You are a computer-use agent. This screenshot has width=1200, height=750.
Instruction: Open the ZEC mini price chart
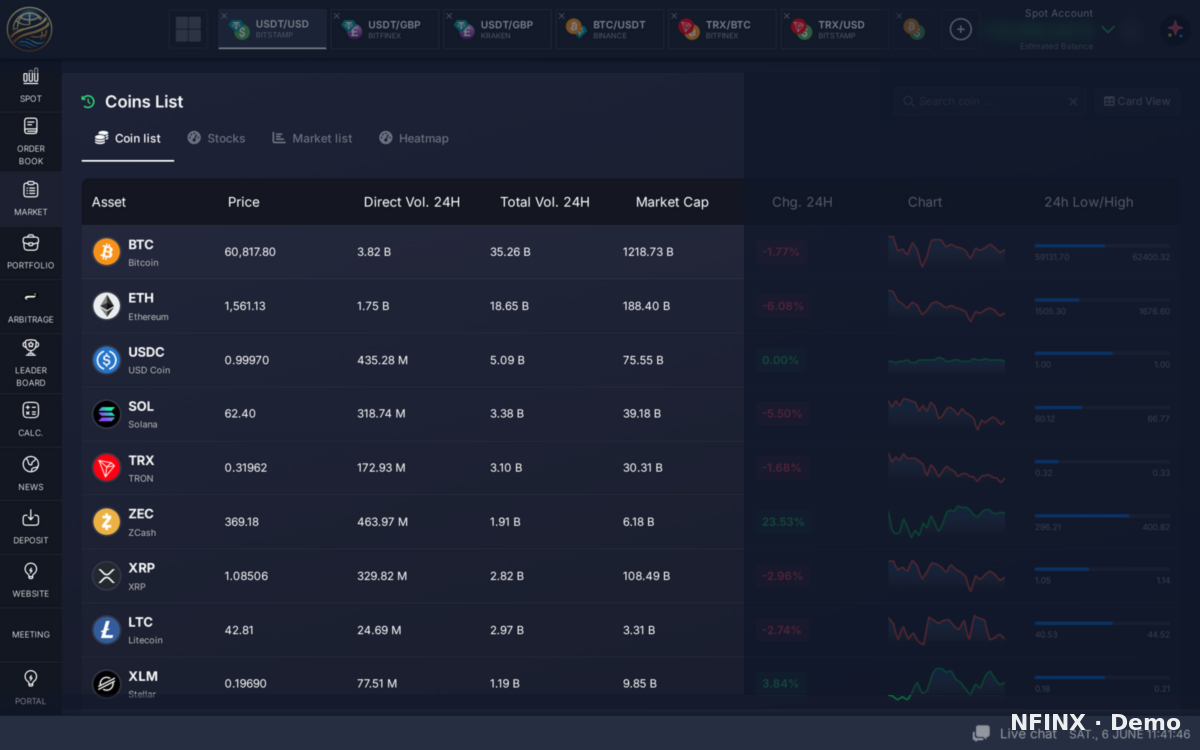(x=947, y=522)
